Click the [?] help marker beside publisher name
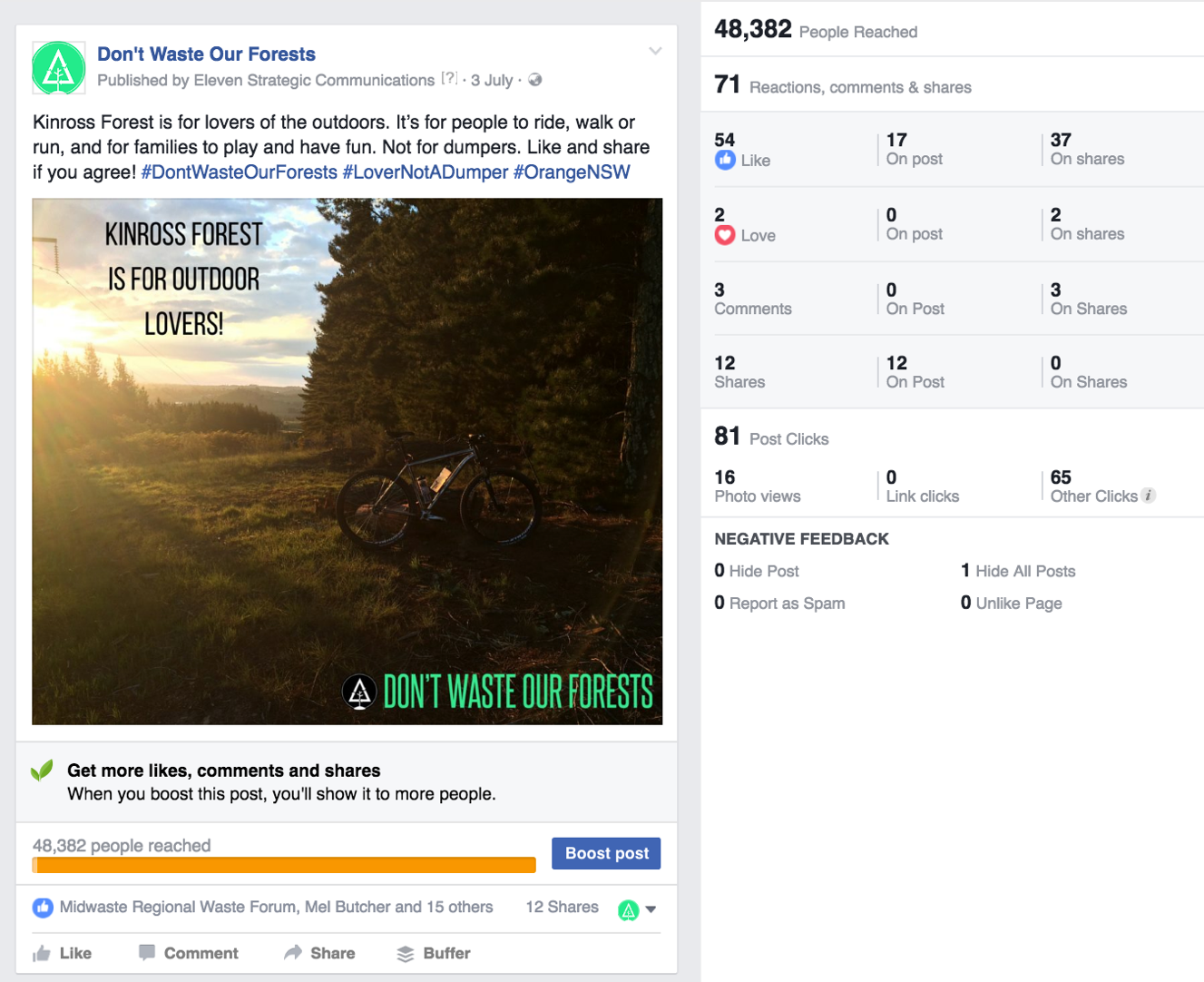This screenshot has height=982, width=1204. click(x=449, y=79)
